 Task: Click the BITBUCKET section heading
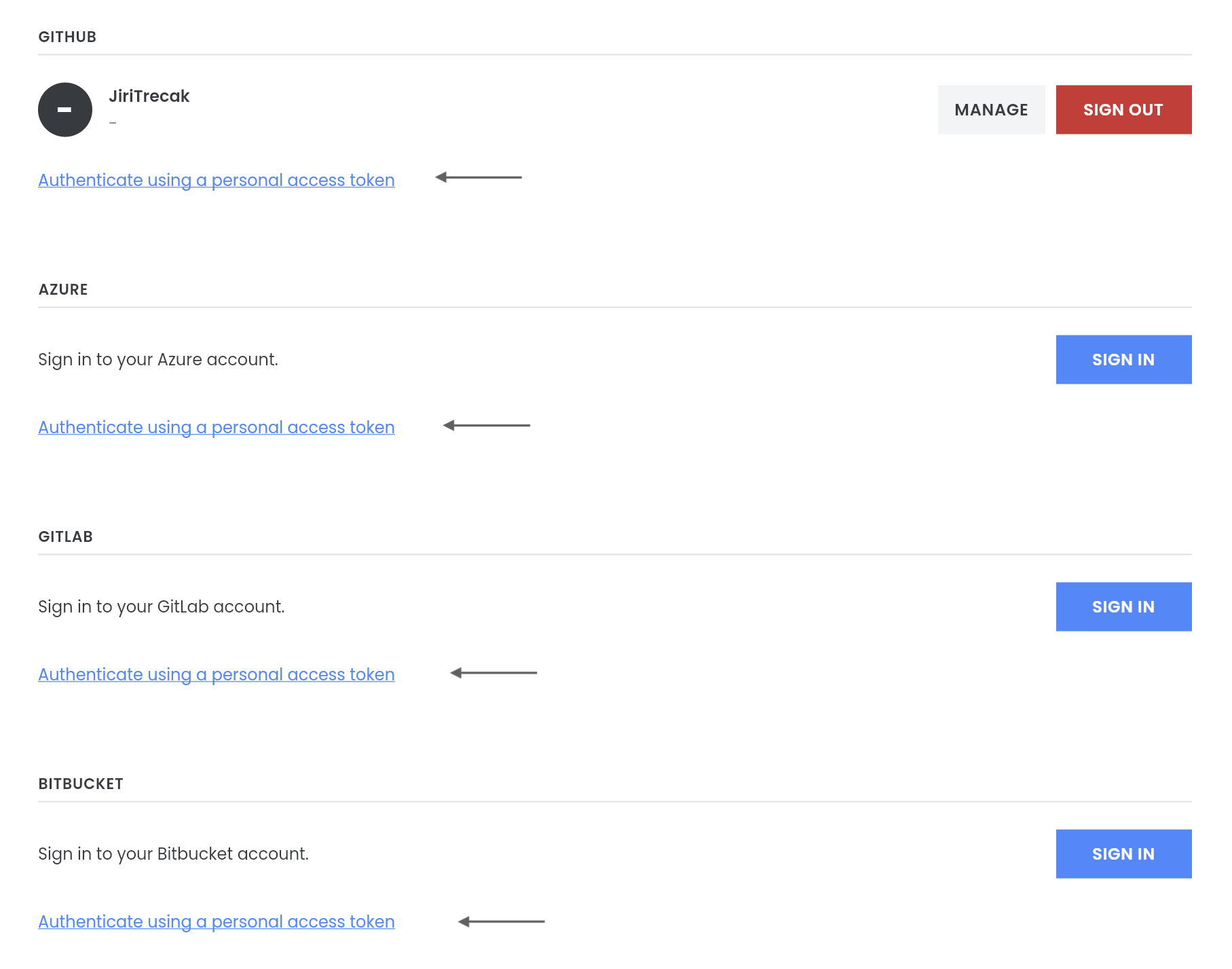click(81, 784)
